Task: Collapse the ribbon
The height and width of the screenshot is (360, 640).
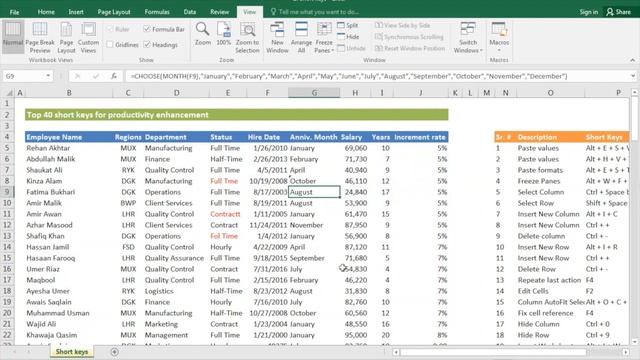Action: [632, 60]
